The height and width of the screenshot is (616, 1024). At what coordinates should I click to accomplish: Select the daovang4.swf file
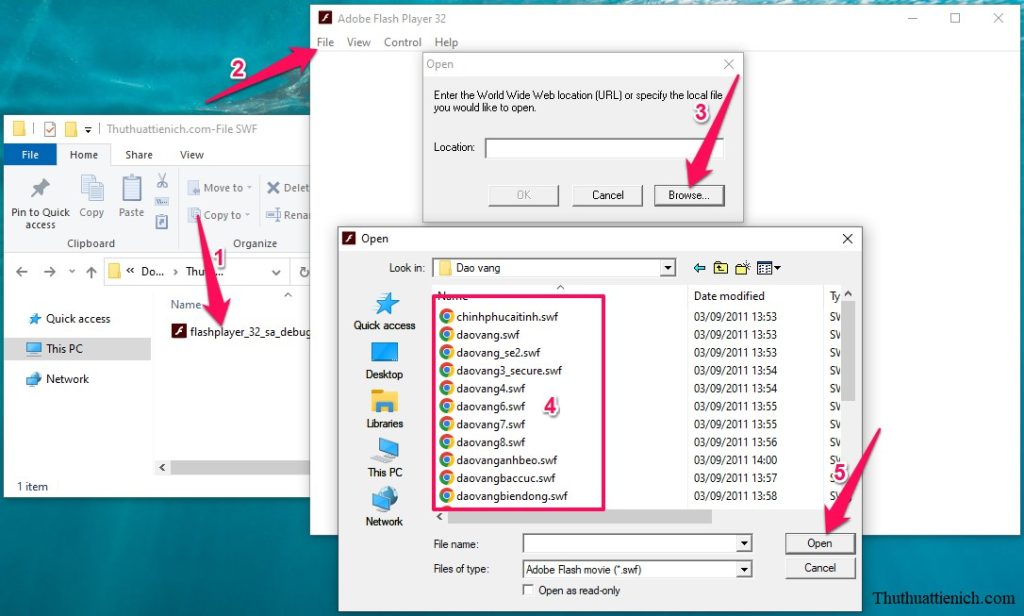(x=490, y=388)
